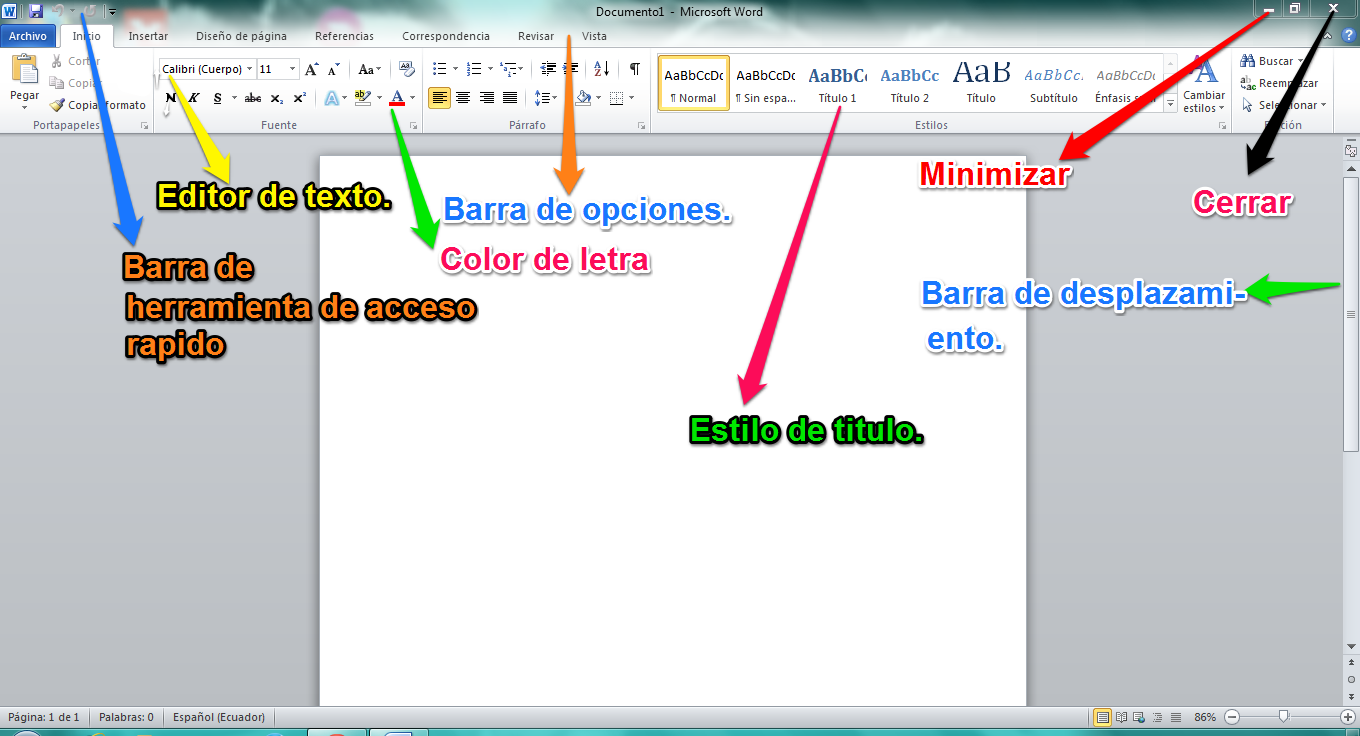
Task: Apply underline with Subrayado icon
Action: tap(216, 97)
